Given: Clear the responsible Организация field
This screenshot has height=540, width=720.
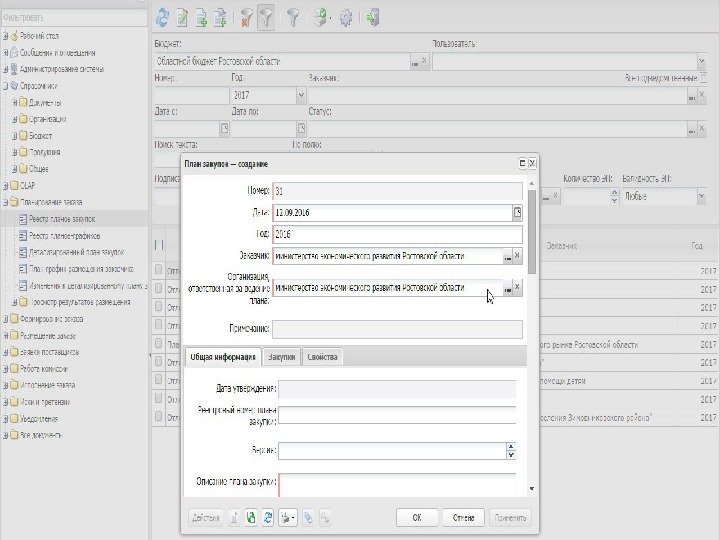Looking at the screenshot, I should pos(517,287).
